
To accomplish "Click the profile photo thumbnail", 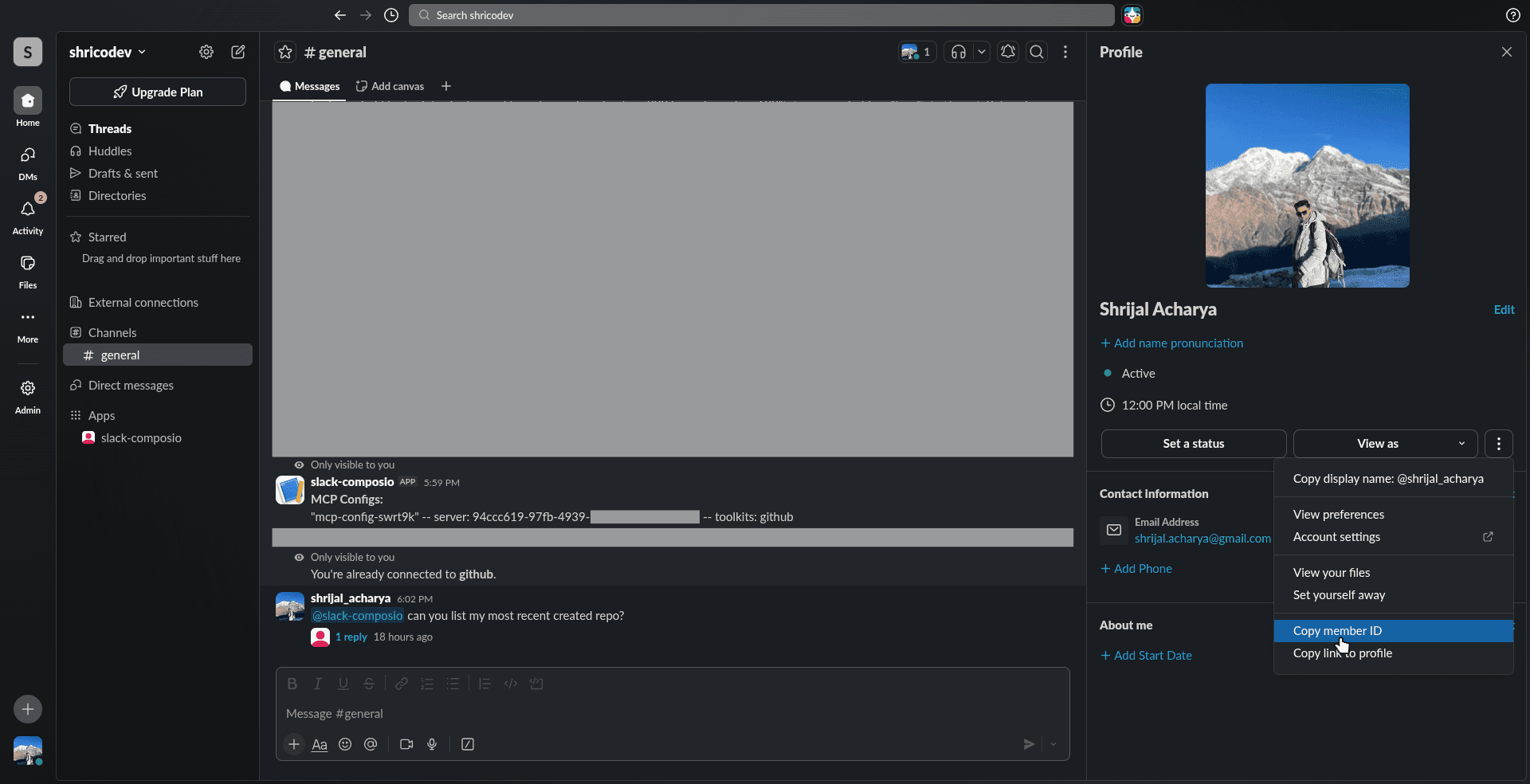I will pyautogui.click(x=1308, y=186).
